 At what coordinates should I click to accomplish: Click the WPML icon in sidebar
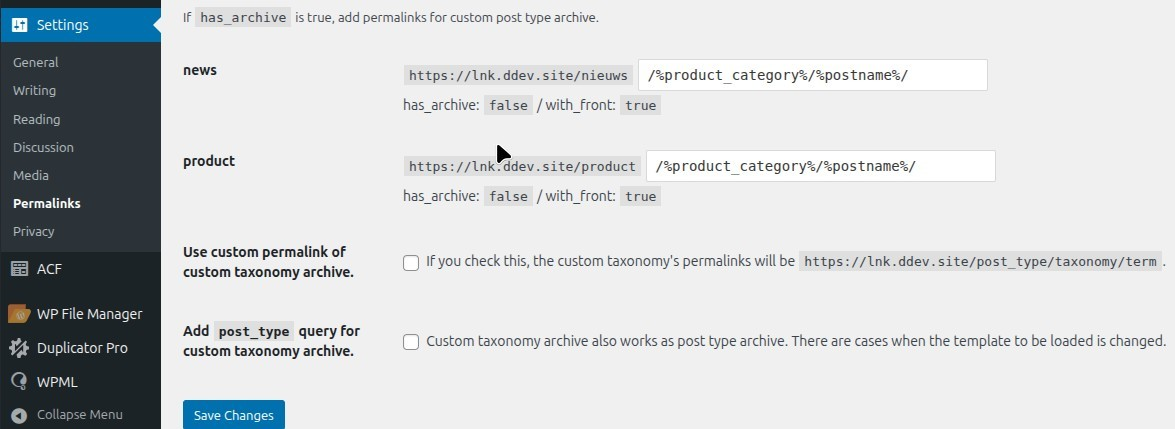(x=20, y=382)
